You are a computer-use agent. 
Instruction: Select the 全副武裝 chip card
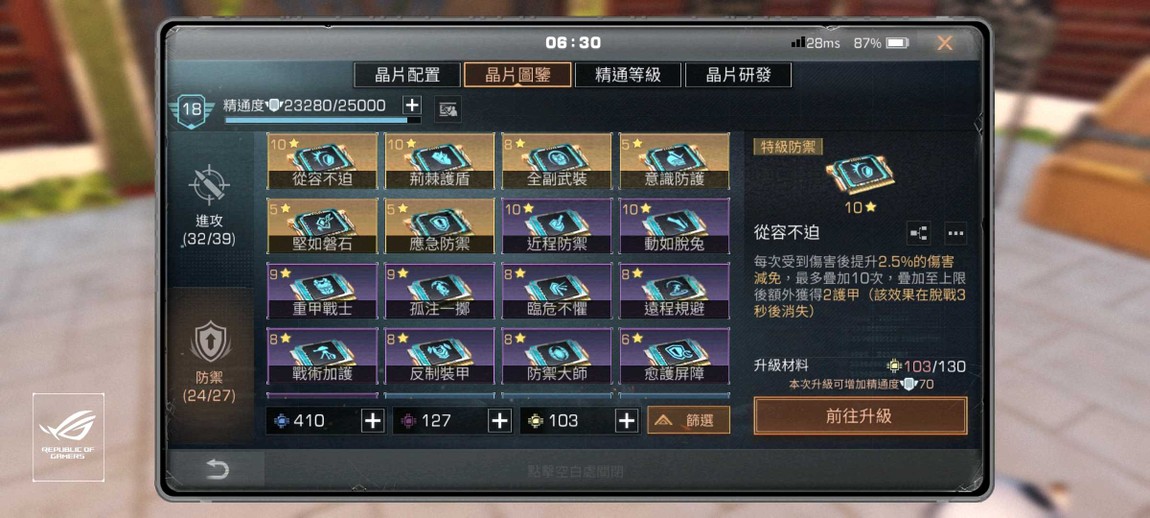(x=557, y=161)
